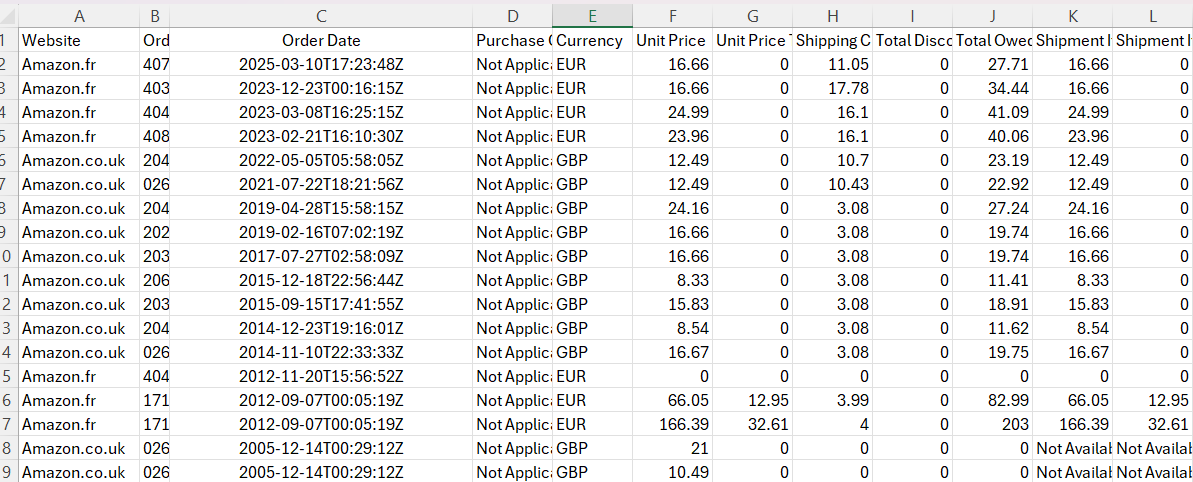1193x482 pixels.
Task: Click unit price value 66.05 in column F
Action: pos(673,400)
